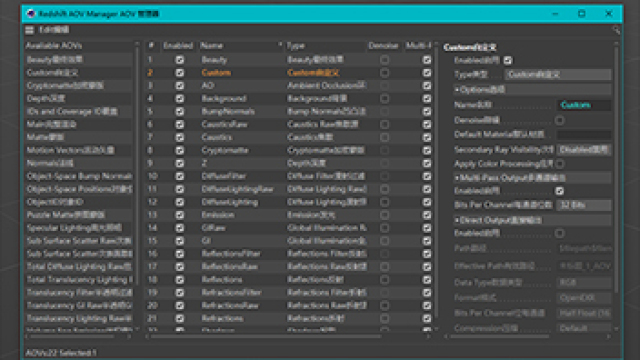Enable Denoise for the Caustics row
Image resolution: width=640 pixels, height=360 pixels.
point(384,137)
